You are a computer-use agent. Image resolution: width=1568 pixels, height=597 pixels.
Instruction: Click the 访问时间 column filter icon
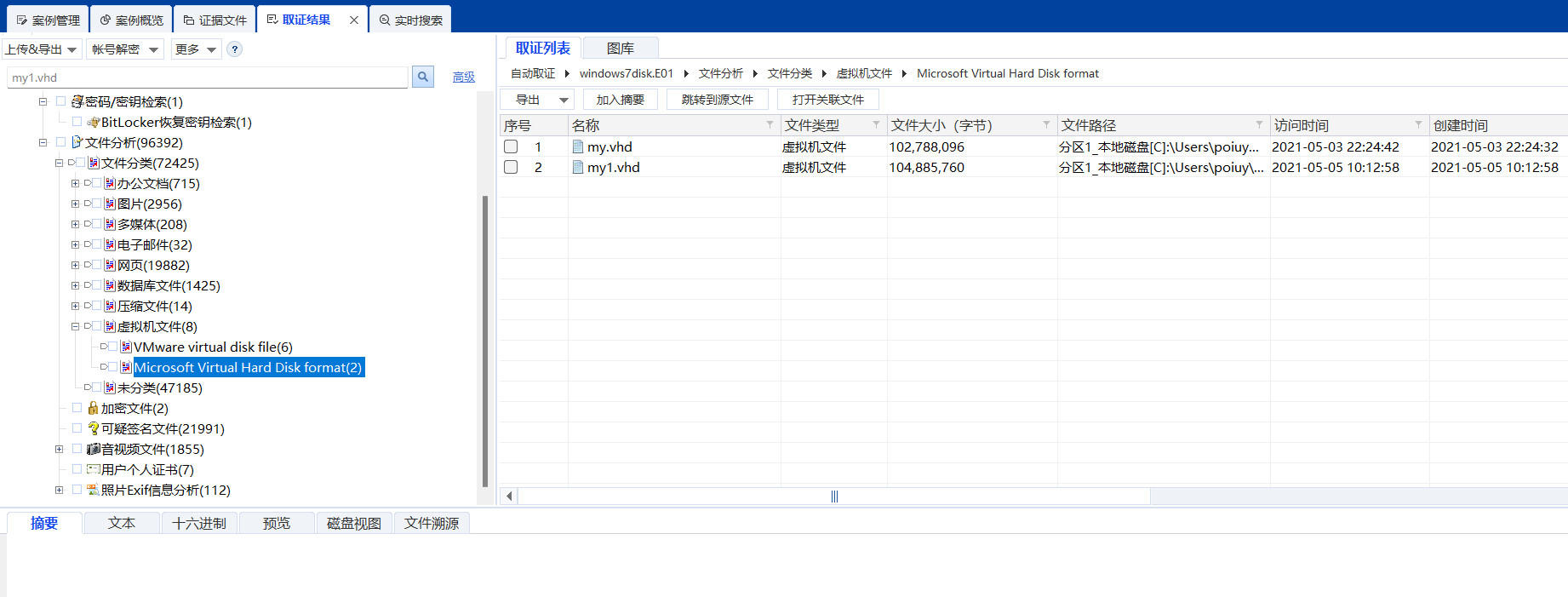click(1418, 124)
